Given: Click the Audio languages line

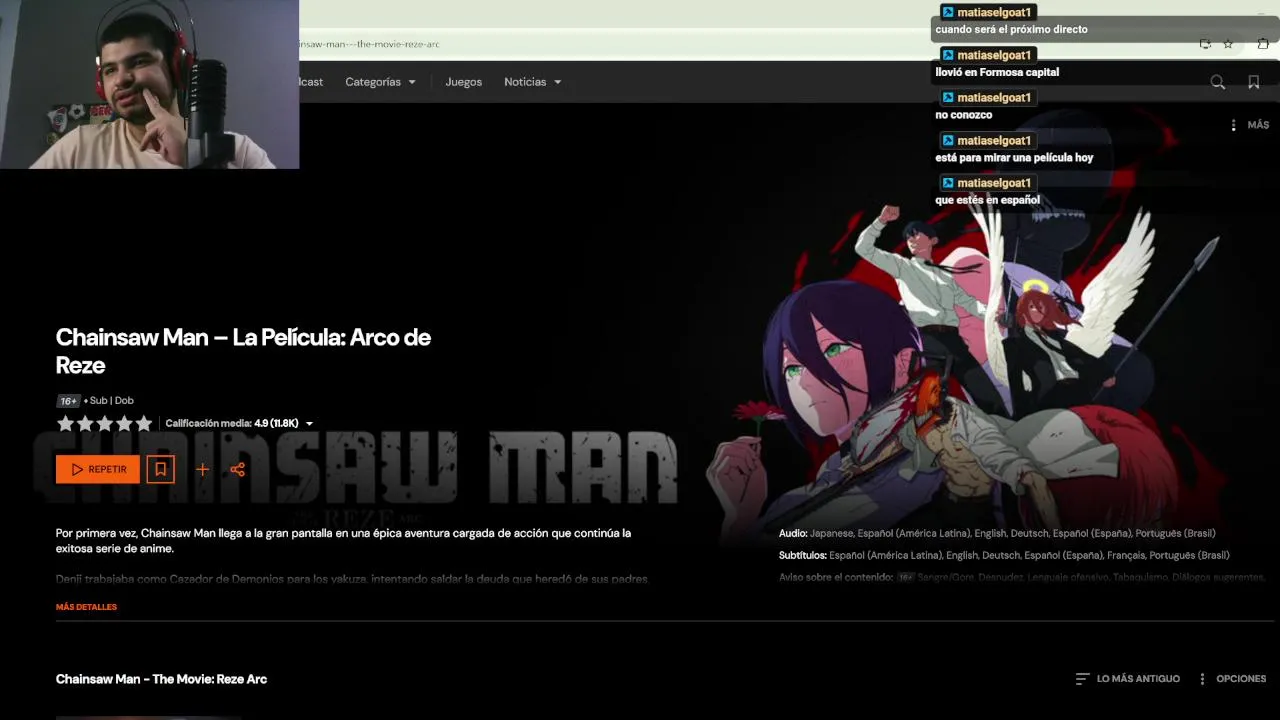Looking at the screenshot, I should coord(997,533).
